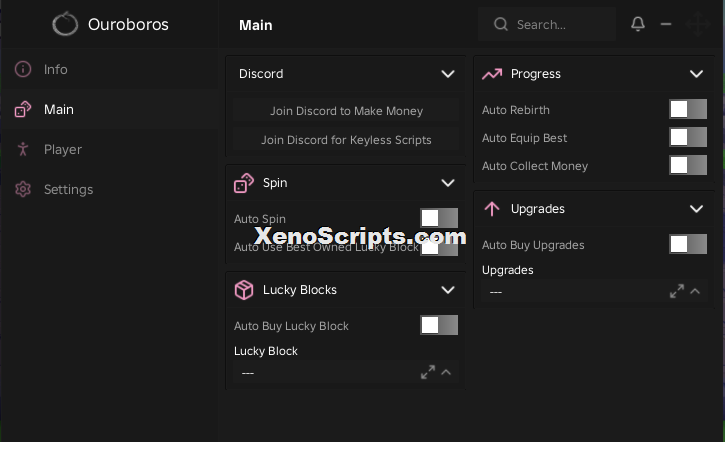The height and width of the screenshot is (472, 725).
Task: Click the Auto Spin label
Action: pyautogui.click(x=259, y=219)
